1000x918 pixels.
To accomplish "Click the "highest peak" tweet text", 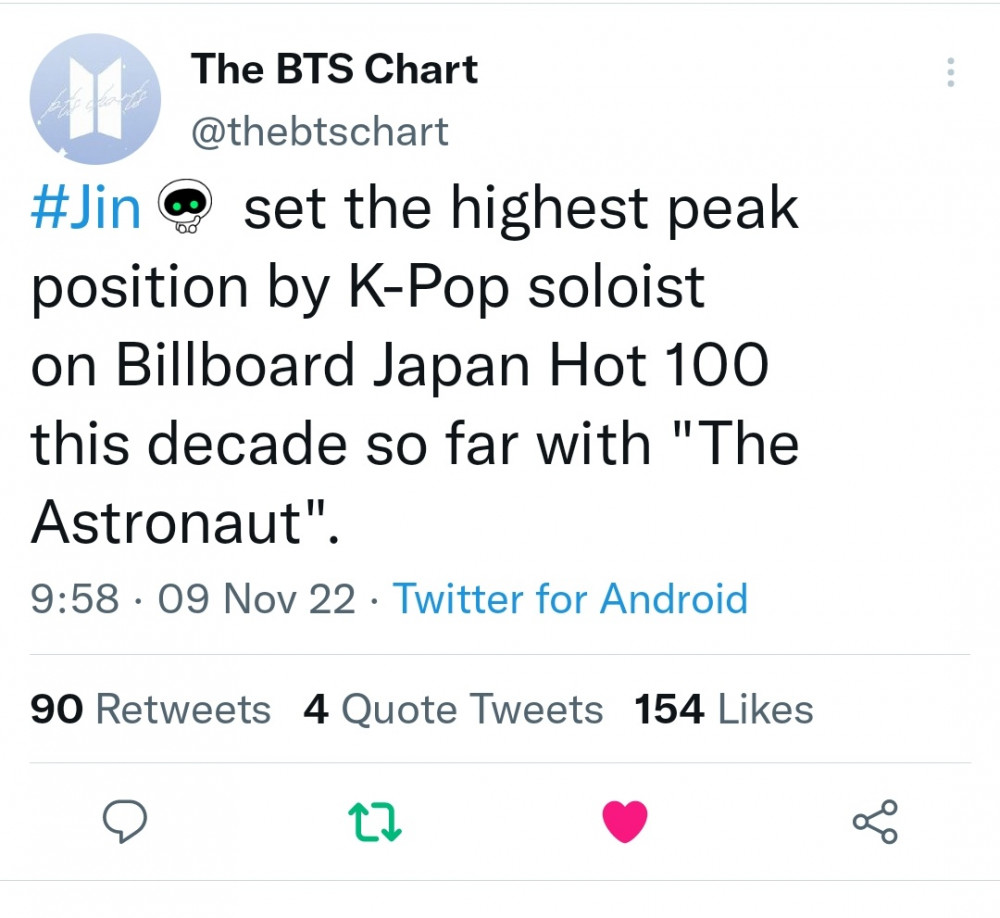I will (x=624, y=209).
